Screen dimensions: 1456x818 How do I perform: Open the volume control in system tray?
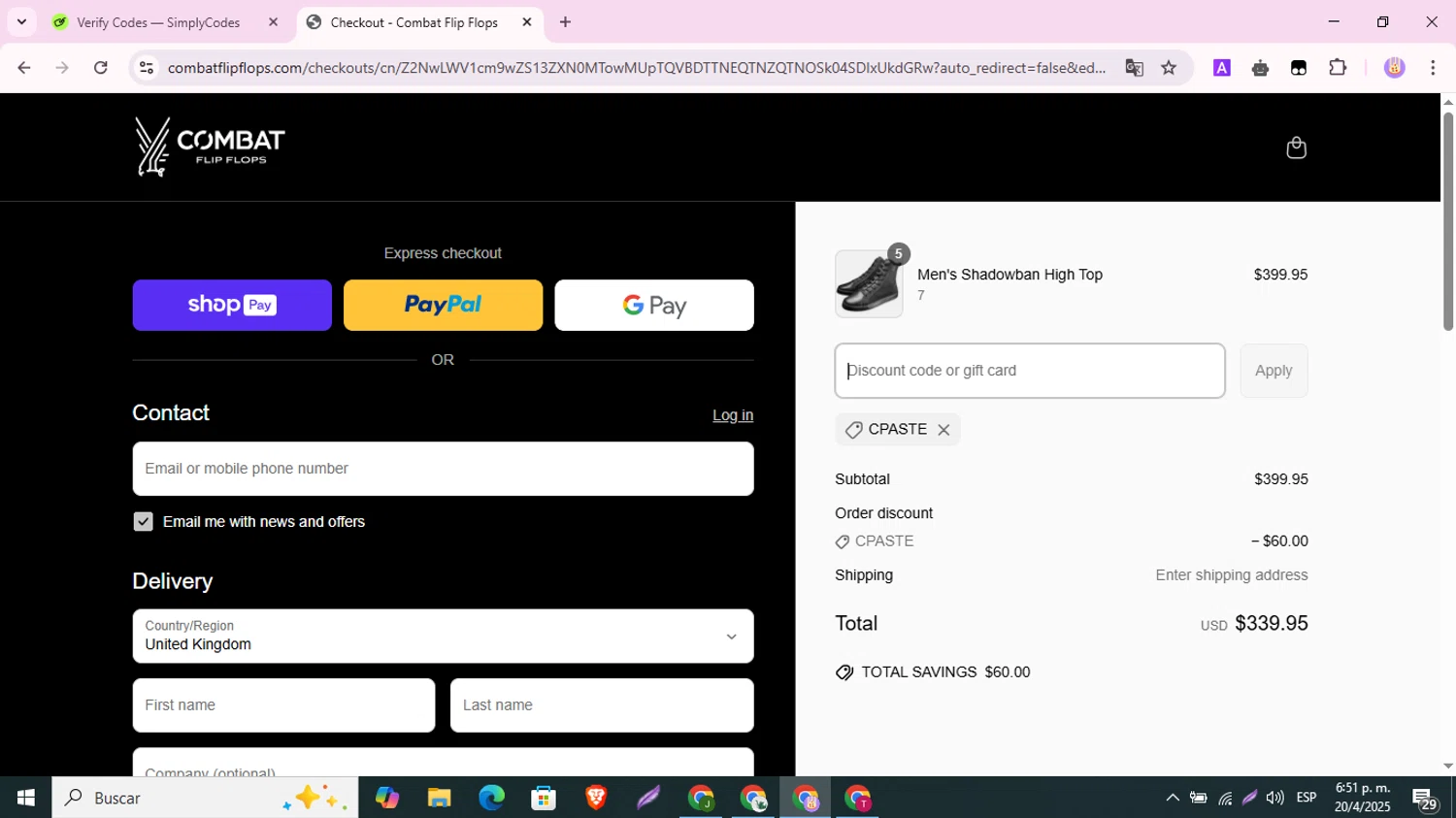pyautogui.click(x=1275, y=798)
